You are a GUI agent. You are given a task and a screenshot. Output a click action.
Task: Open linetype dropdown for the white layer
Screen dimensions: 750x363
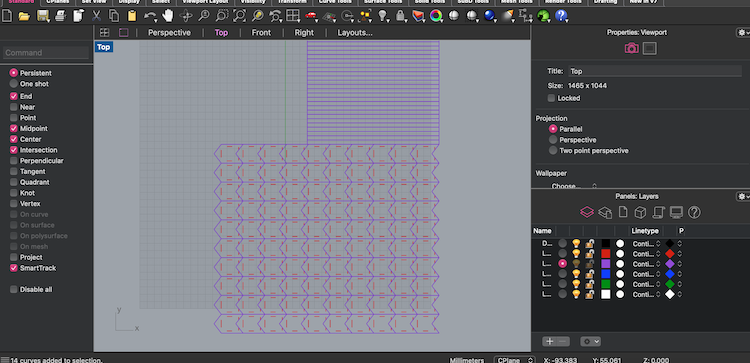[x=646, y=295]
